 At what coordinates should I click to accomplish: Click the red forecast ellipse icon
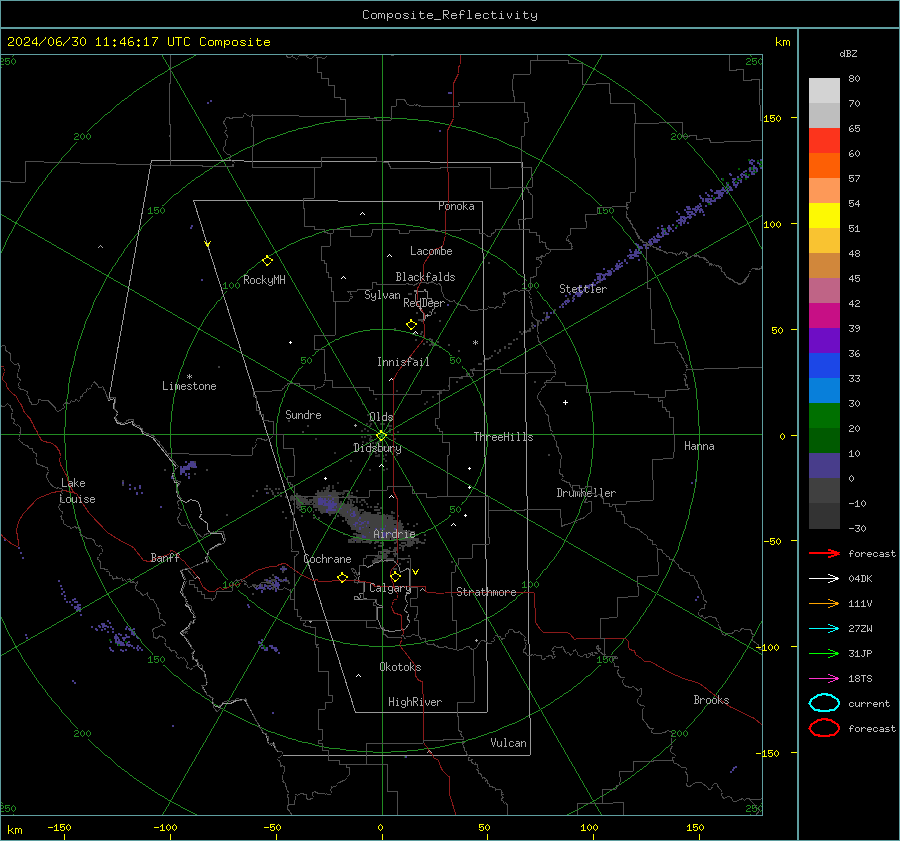(824, 728)
